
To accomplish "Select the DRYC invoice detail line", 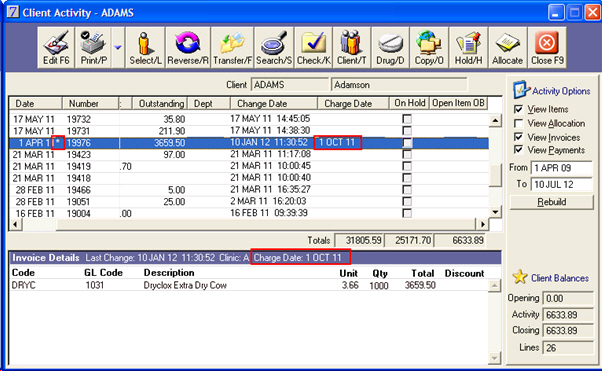I will pos(248,285).
